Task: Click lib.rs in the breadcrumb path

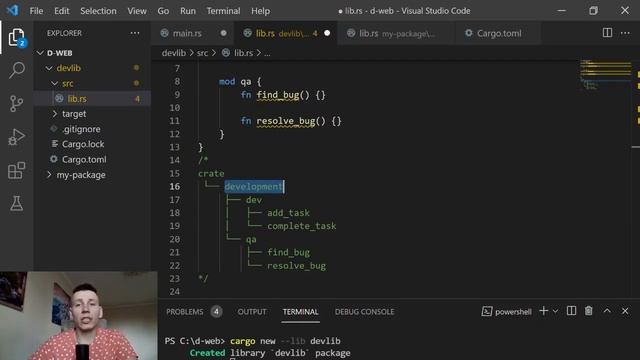Action: 243,53
